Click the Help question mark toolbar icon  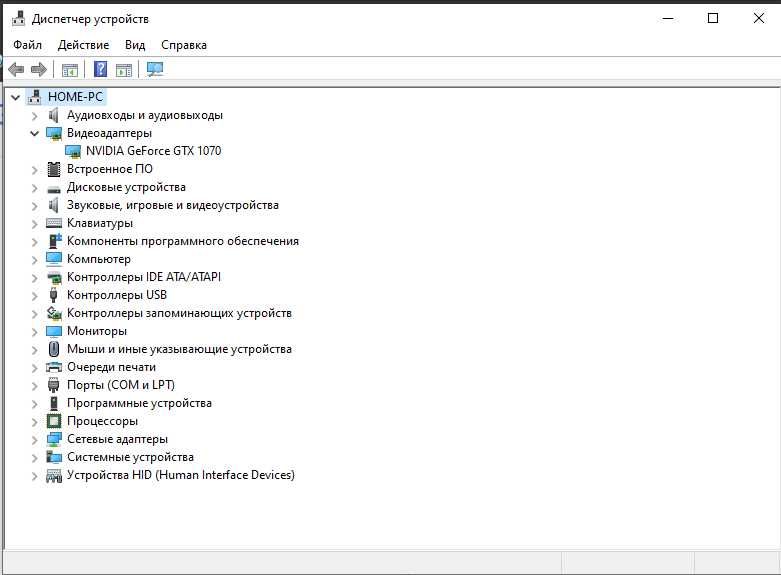click(100, 69)
